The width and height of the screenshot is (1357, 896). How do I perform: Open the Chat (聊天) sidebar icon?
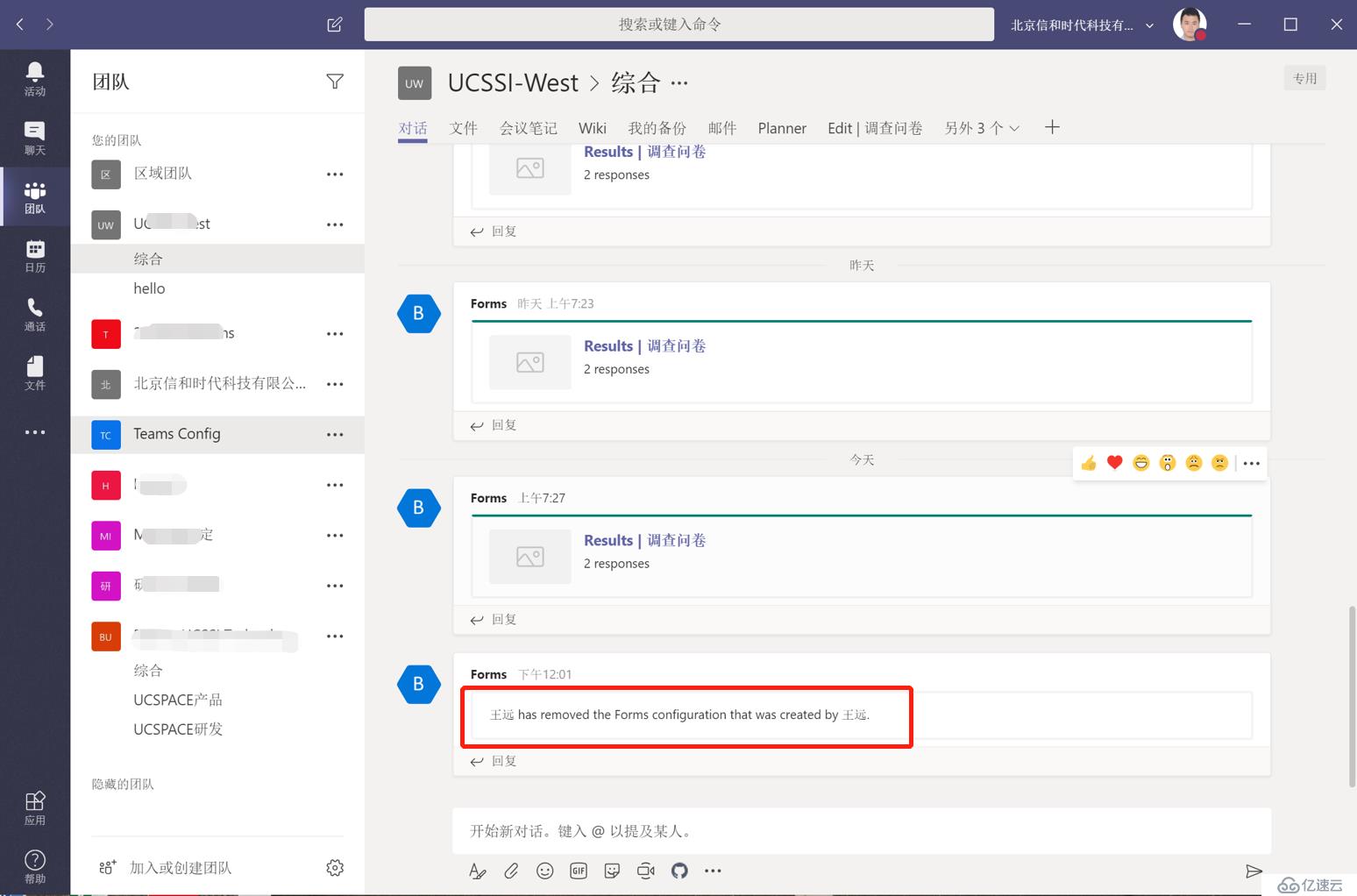pos(35,138)
